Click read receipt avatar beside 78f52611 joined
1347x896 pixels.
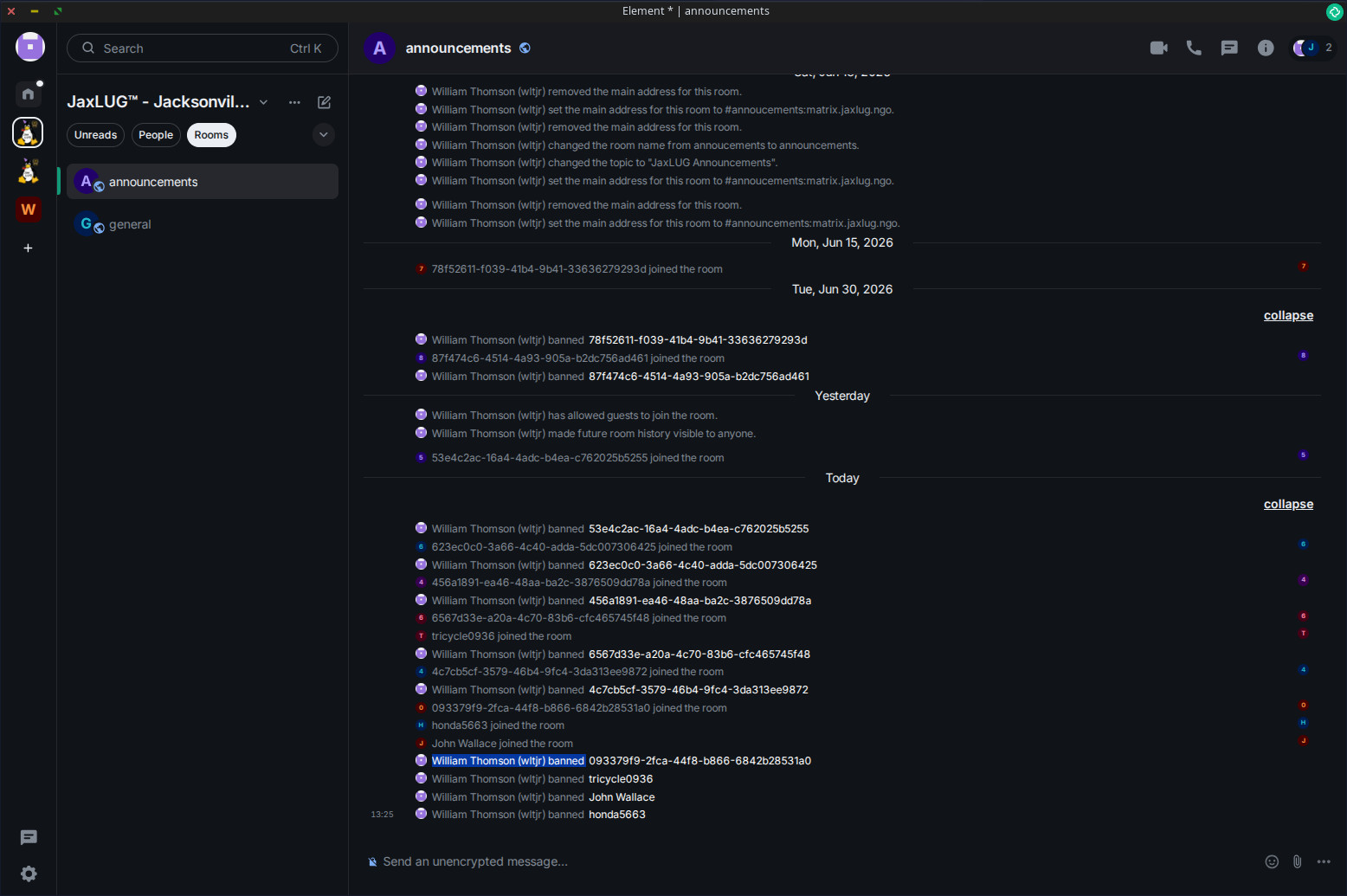[1303, 267]
